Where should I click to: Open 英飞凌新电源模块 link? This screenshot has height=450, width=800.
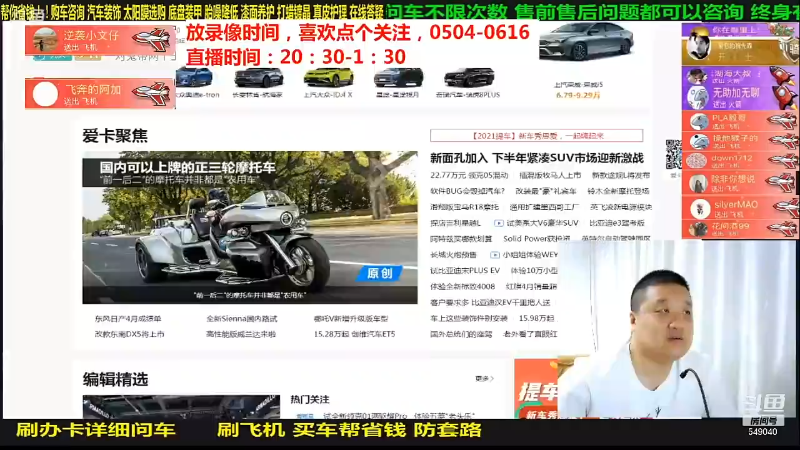click(621, 207)
